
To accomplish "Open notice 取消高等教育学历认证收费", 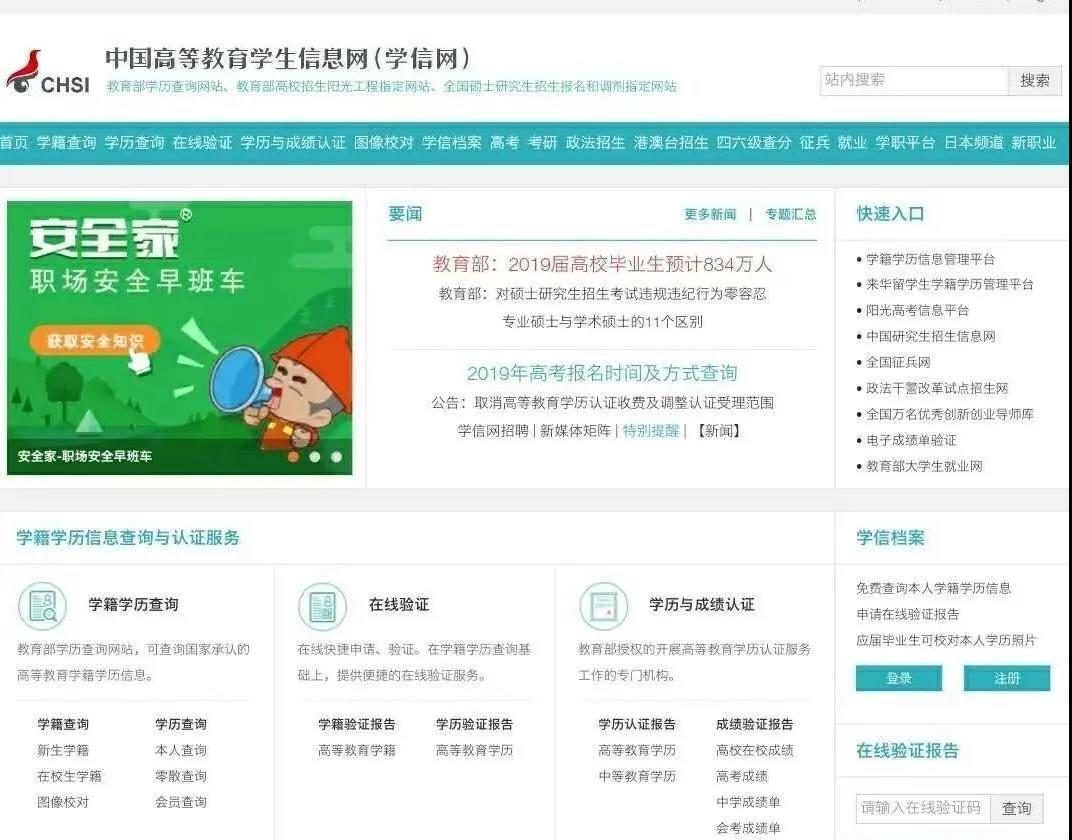I will (602, 403).
